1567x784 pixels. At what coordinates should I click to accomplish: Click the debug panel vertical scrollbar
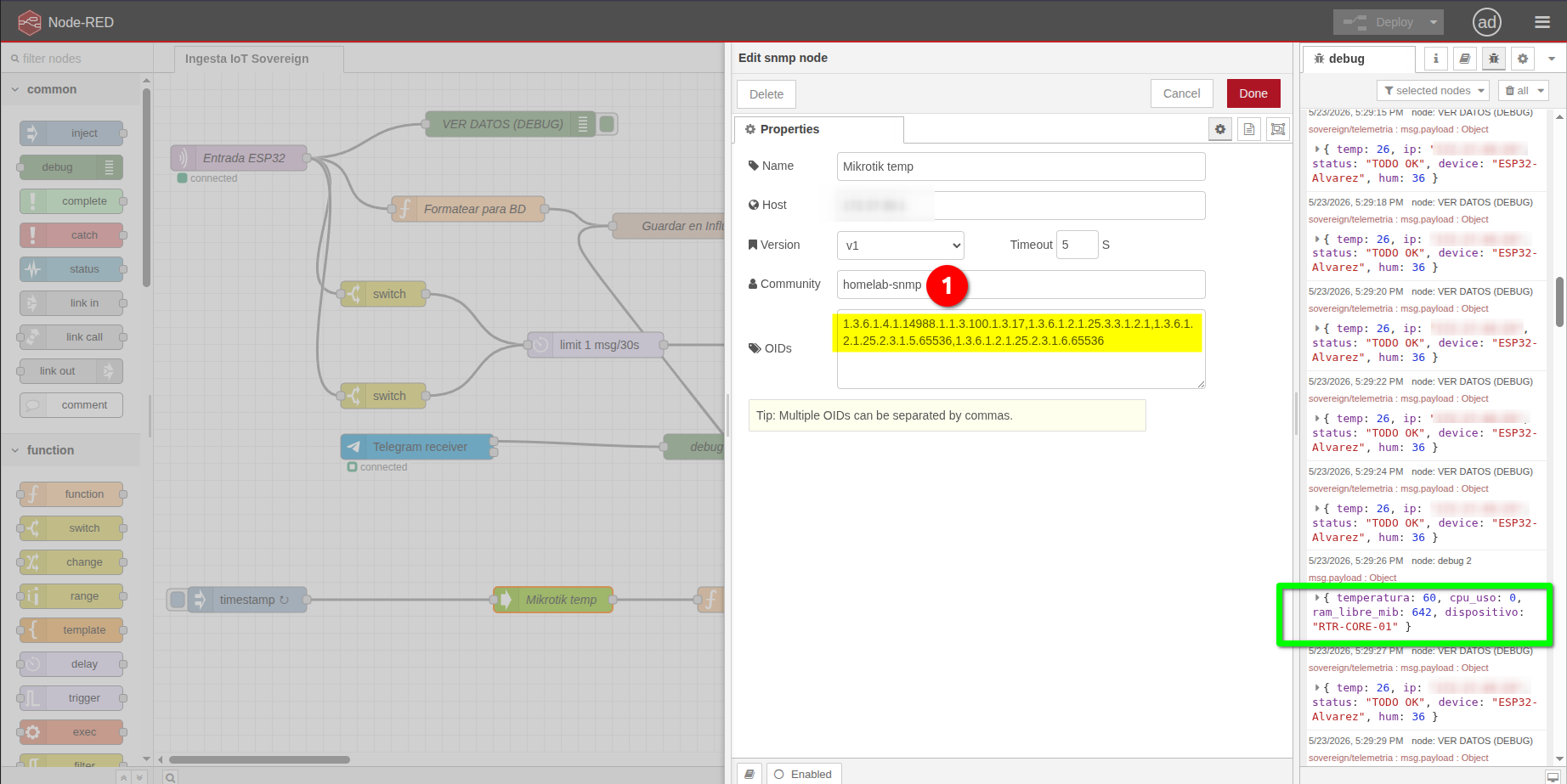point(1559,302)
